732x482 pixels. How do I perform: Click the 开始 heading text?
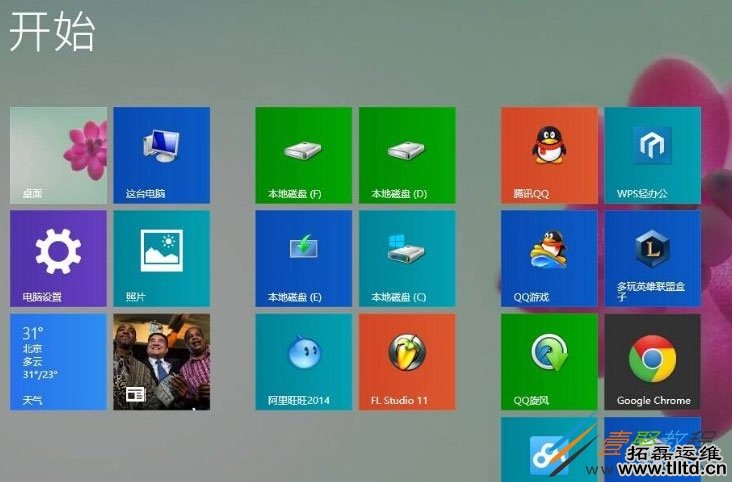[52, 32]
